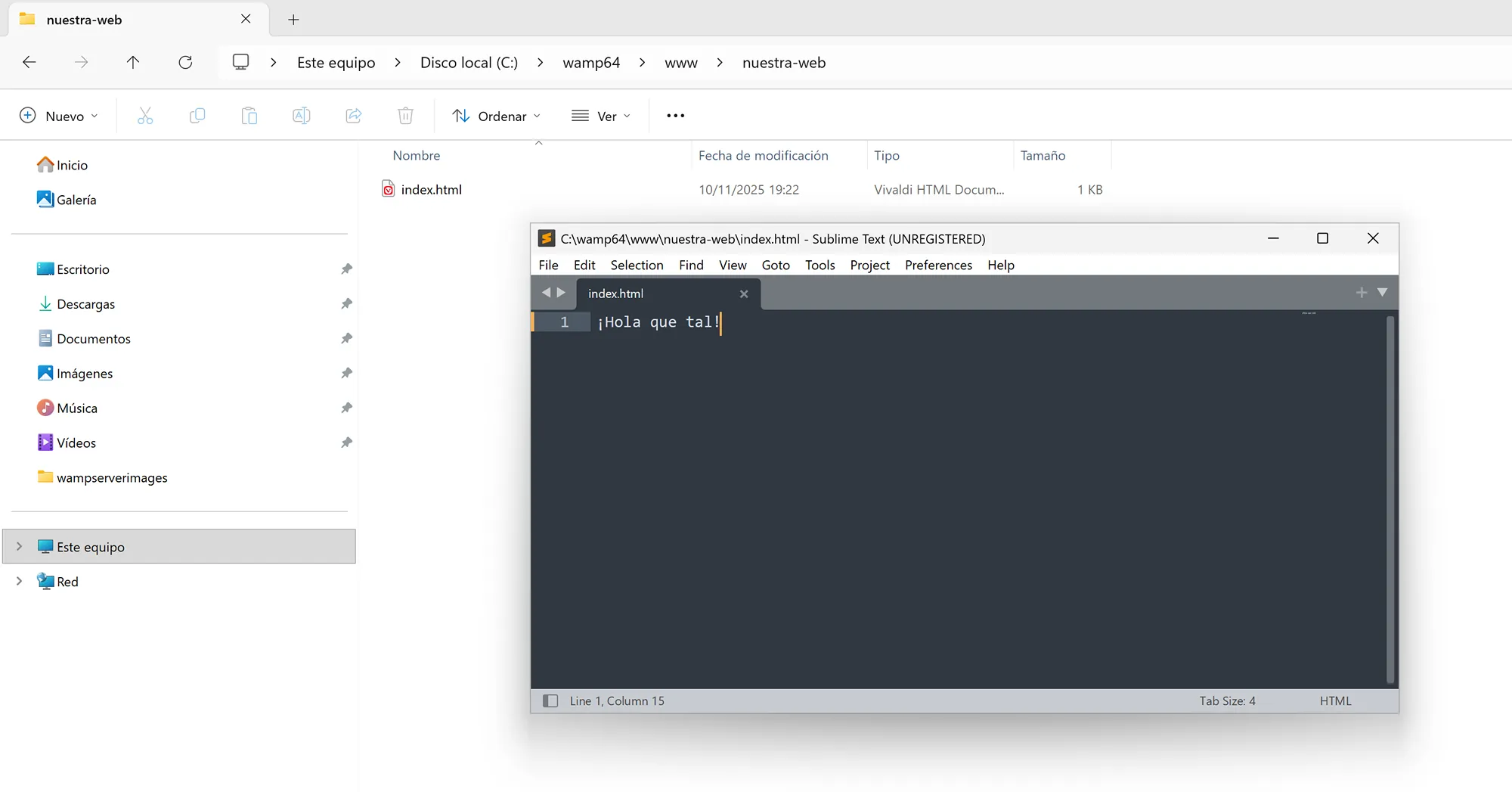Click the Cut scissors icon in toolbar

click(x=145, y=116)
